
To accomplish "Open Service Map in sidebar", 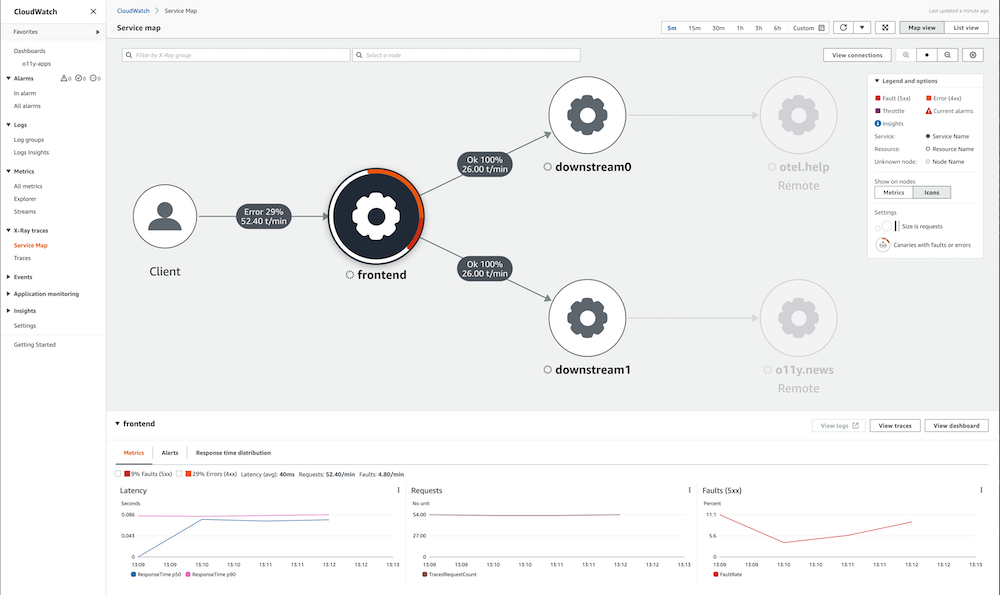I will (31, 246).
